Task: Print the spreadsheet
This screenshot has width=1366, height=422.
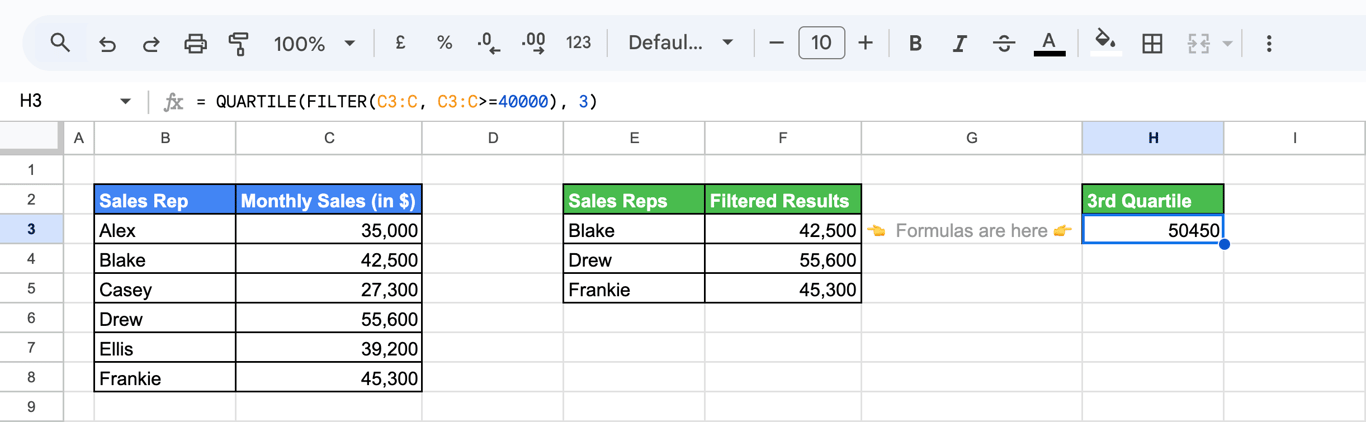Action: (195, 43)
